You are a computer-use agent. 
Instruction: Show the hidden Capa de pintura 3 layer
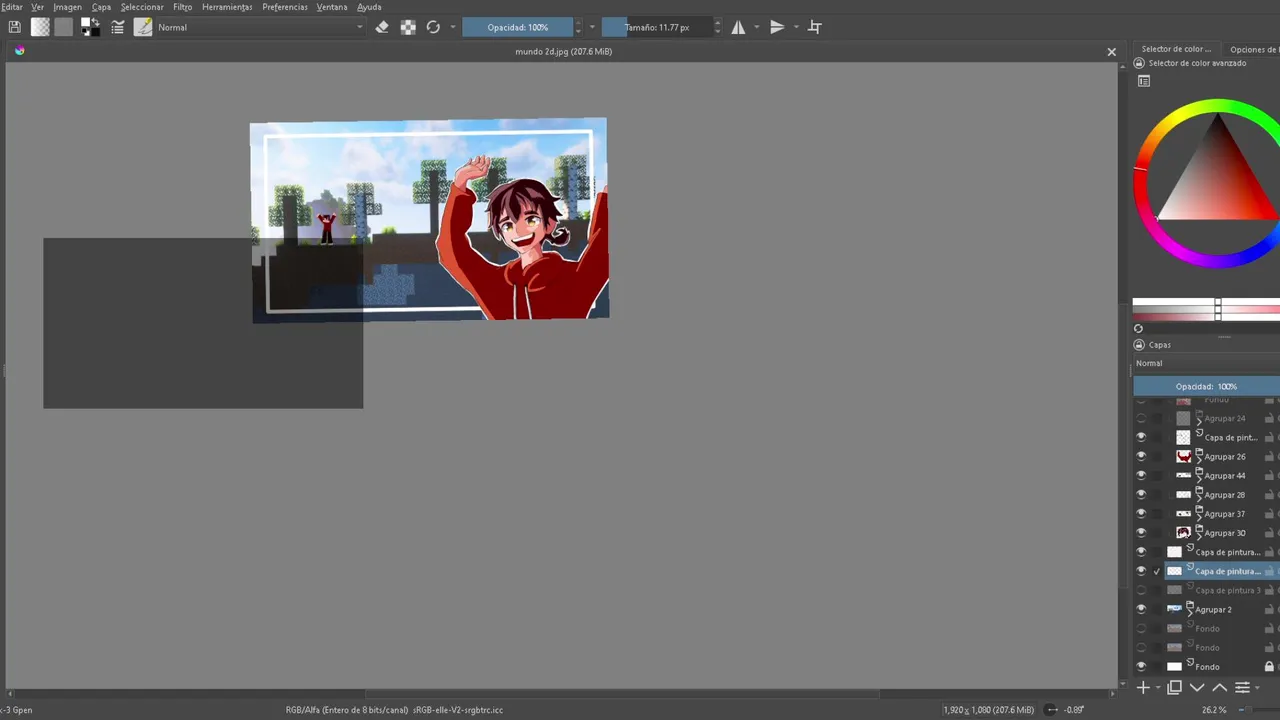click(1141, 590)
